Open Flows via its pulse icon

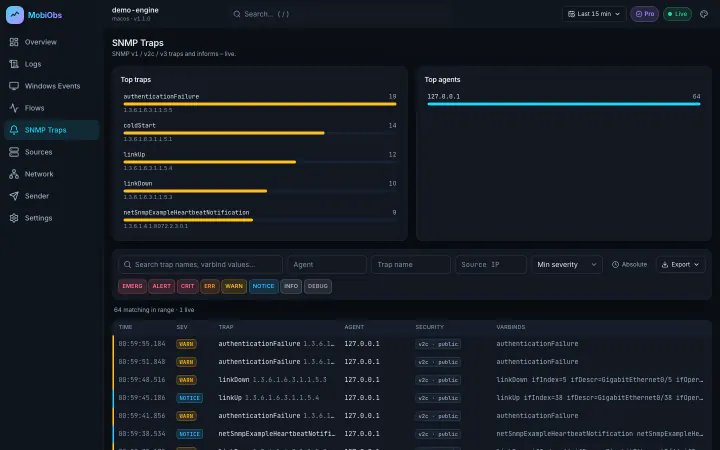coord(14,108)
